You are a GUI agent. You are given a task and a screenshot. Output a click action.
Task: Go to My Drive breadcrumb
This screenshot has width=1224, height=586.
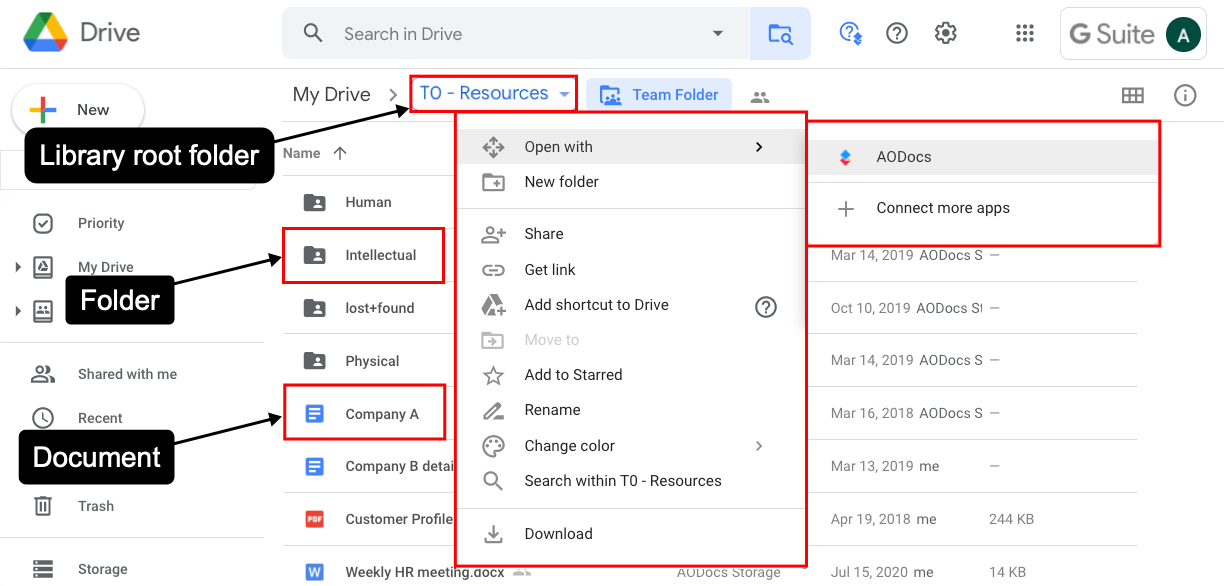pos(332,94)
